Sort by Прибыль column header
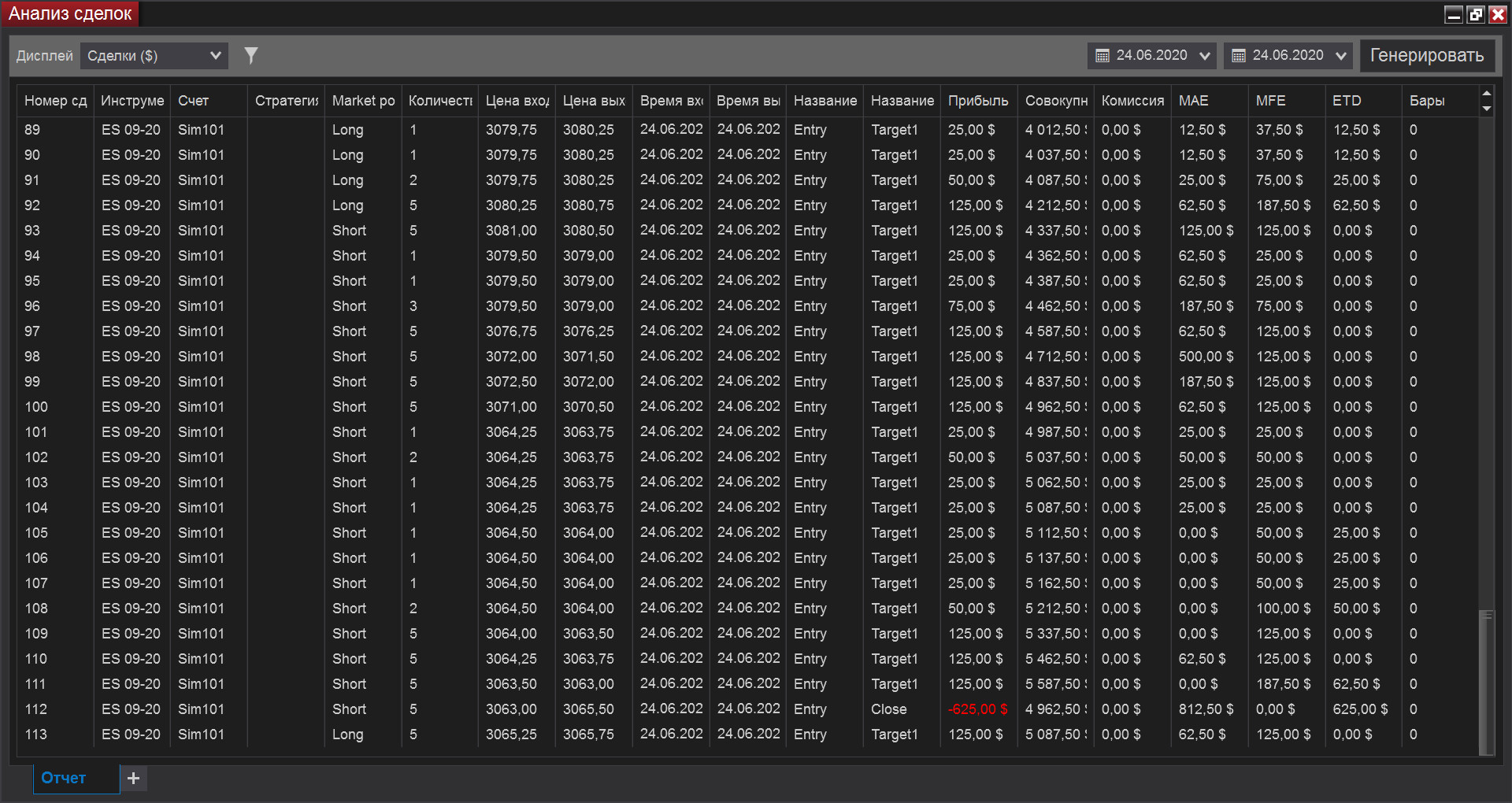Image resolution: width=1512 pixels, height=803 pixels. 979,101
